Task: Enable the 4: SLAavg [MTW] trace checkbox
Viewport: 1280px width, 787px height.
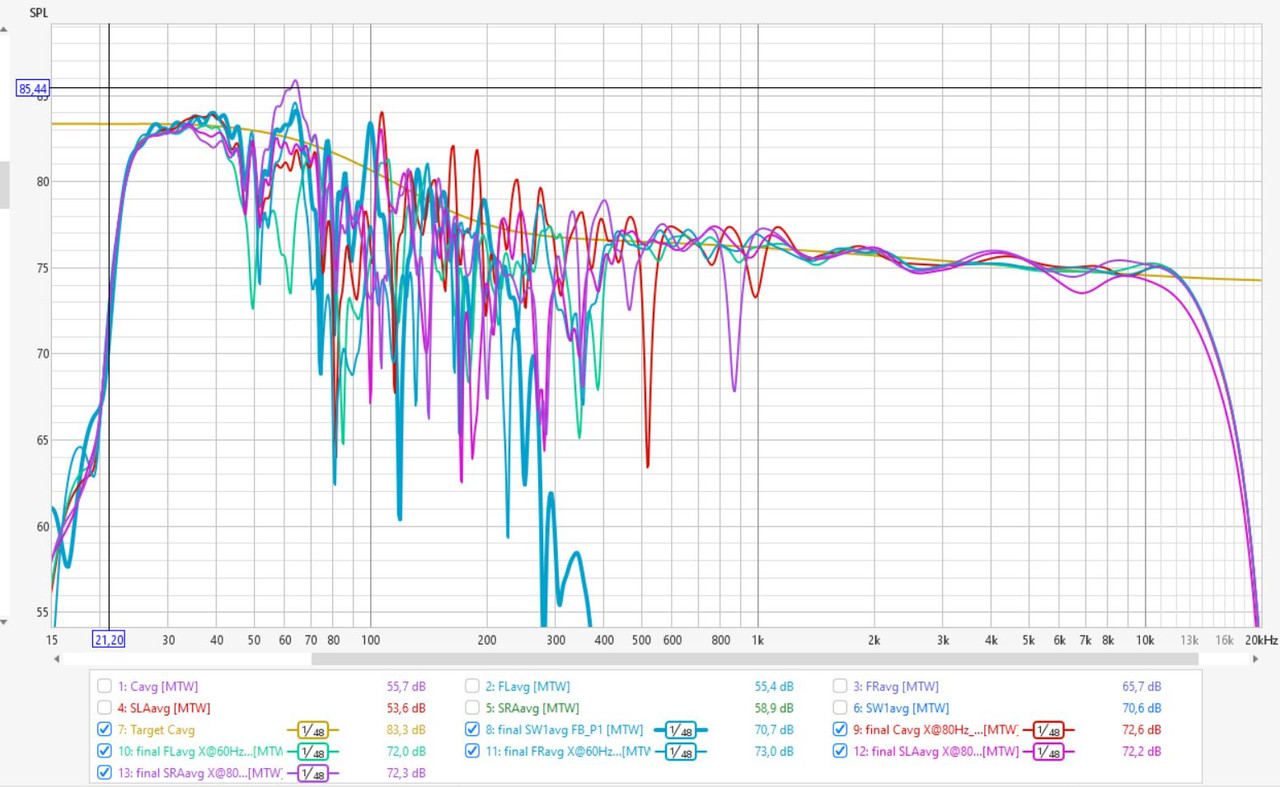Action: 104,708
